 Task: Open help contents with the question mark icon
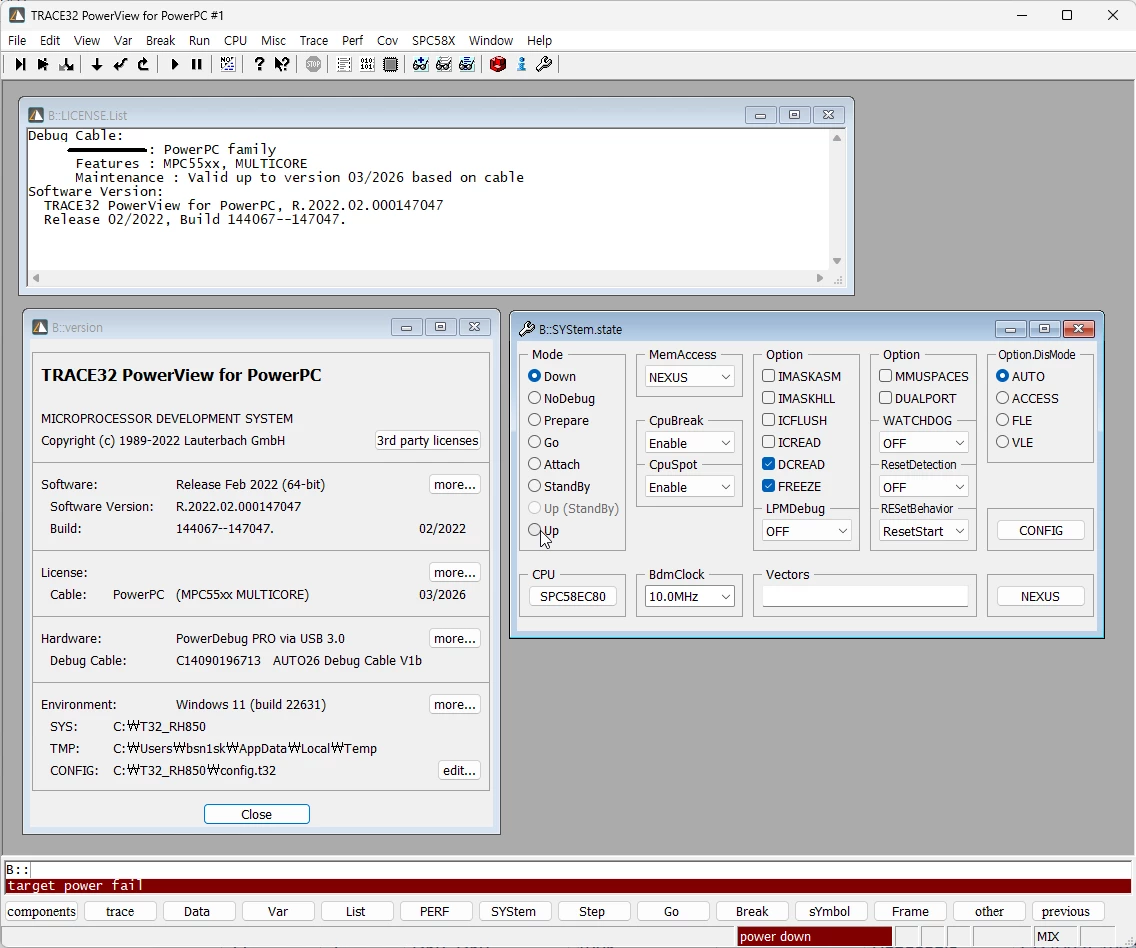tap(259, 64)
